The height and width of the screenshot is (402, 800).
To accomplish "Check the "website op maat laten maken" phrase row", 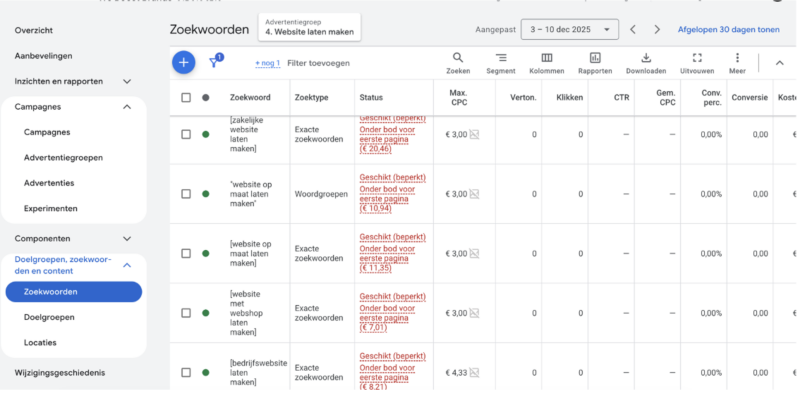I will coord(186,194).
